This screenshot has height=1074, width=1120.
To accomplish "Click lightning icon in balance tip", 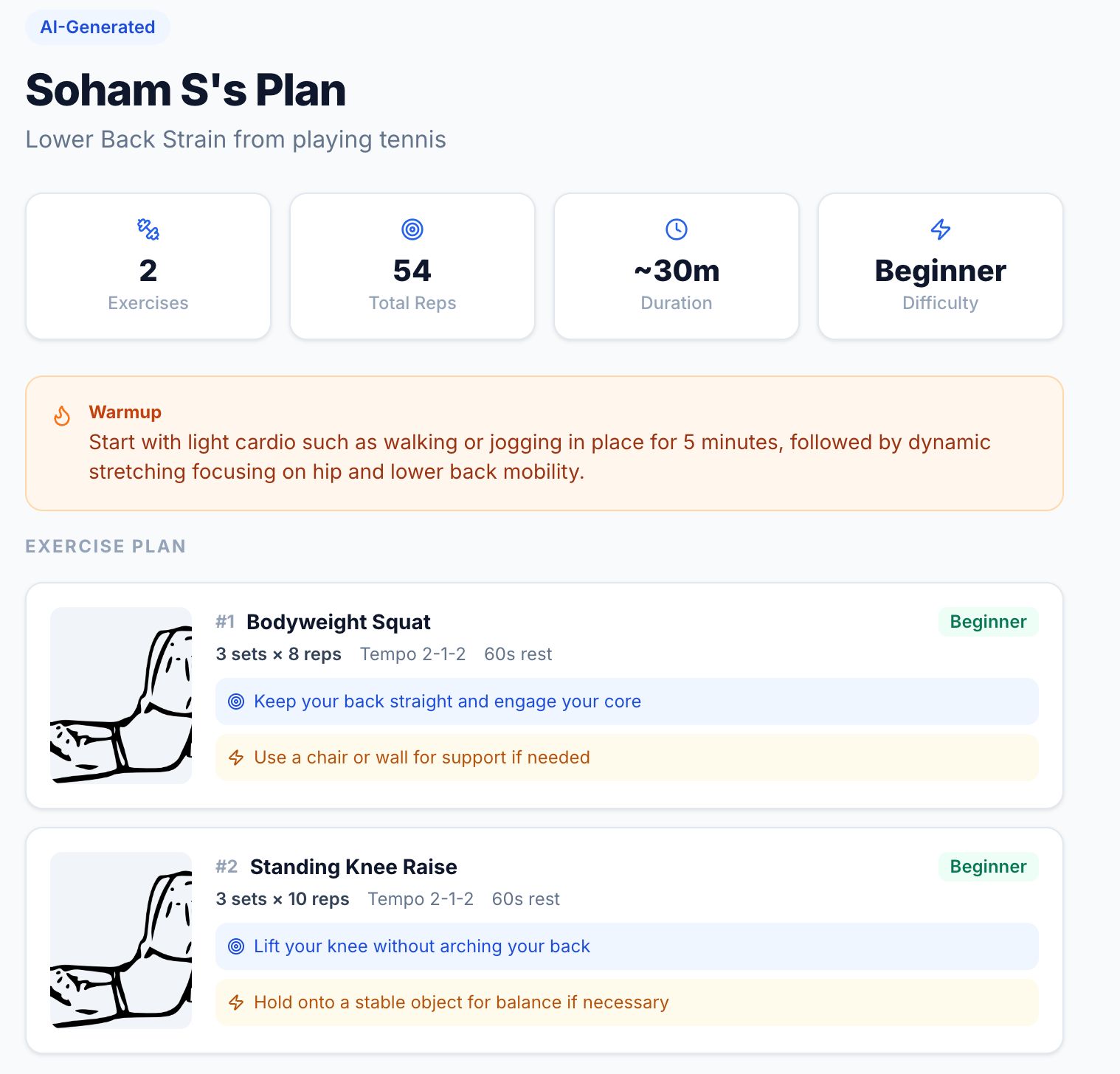I will [x=236, y=1002].
